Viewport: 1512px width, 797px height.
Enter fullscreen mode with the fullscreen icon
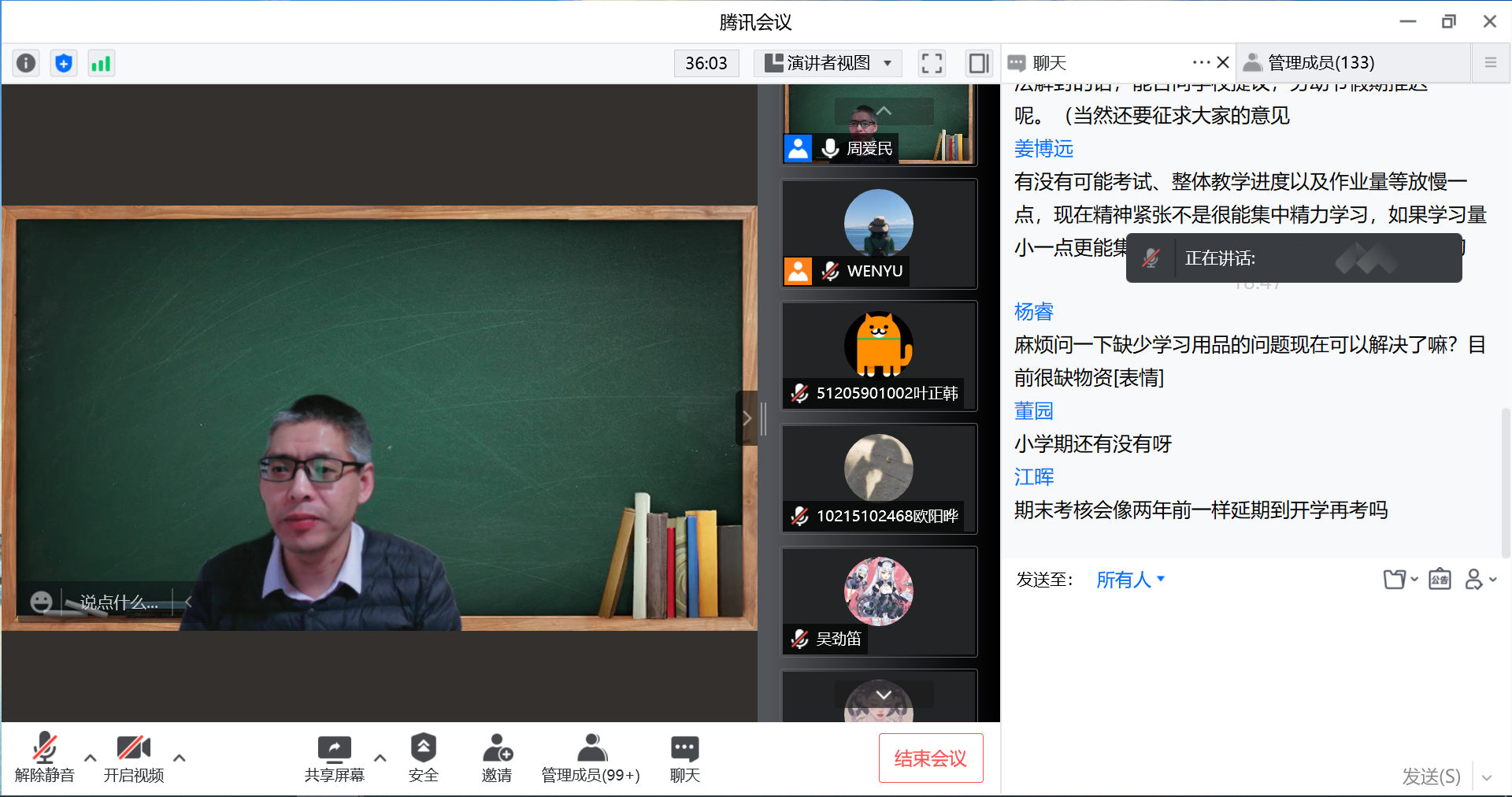tap(932, 63)
